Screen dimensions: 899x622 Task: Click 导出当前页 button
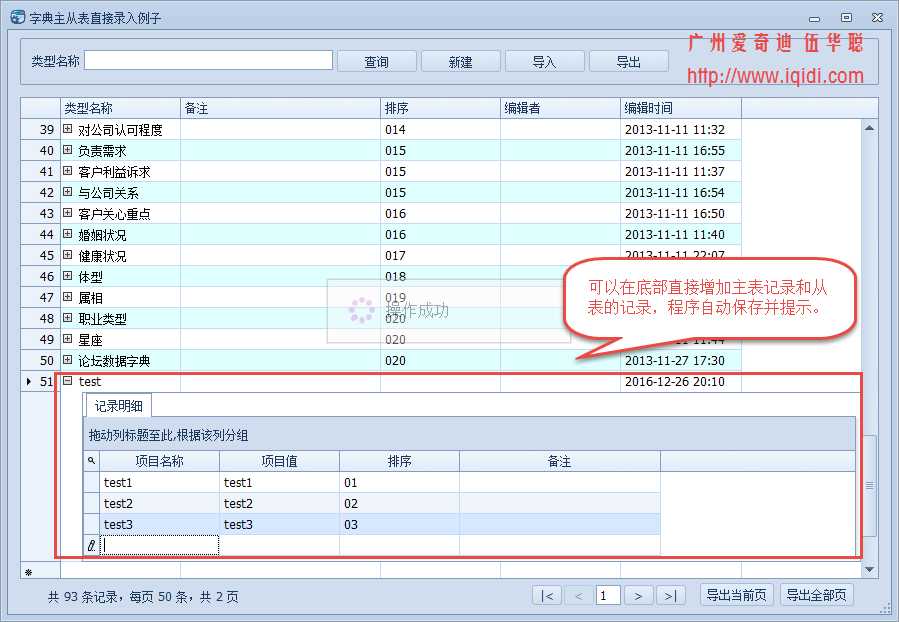737,595
